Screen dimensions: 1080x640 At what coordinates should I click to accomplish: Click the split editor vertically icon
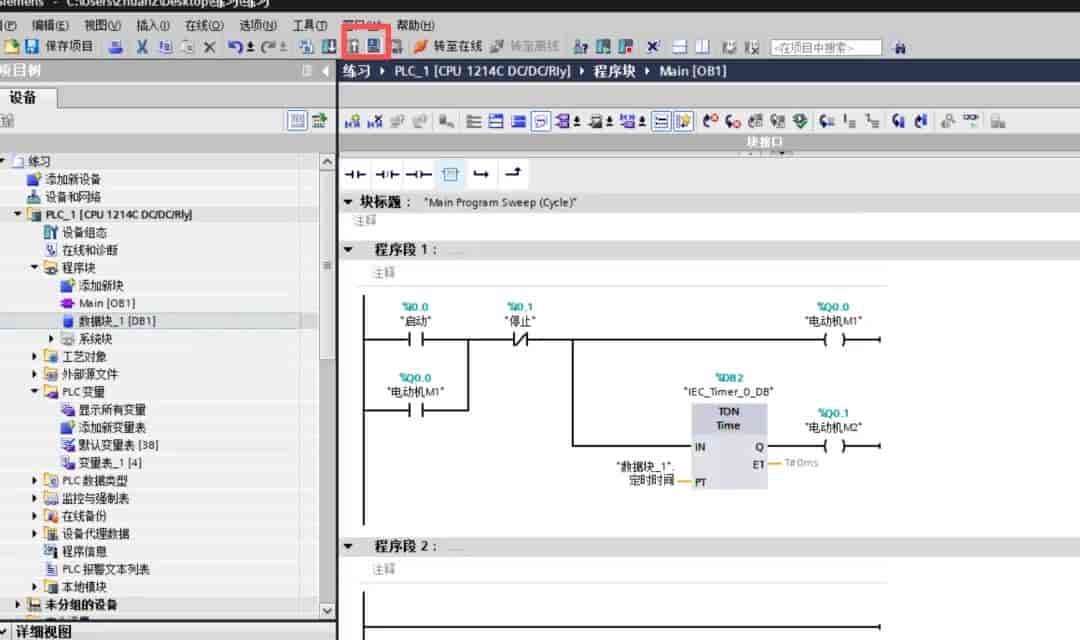point(703,47)
